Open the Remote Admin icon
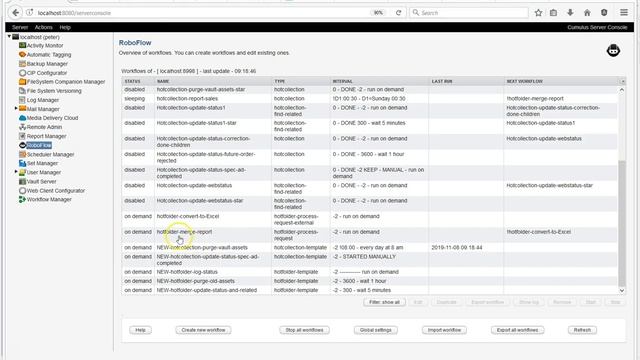640x360 pixels. (x=22, y=127)
